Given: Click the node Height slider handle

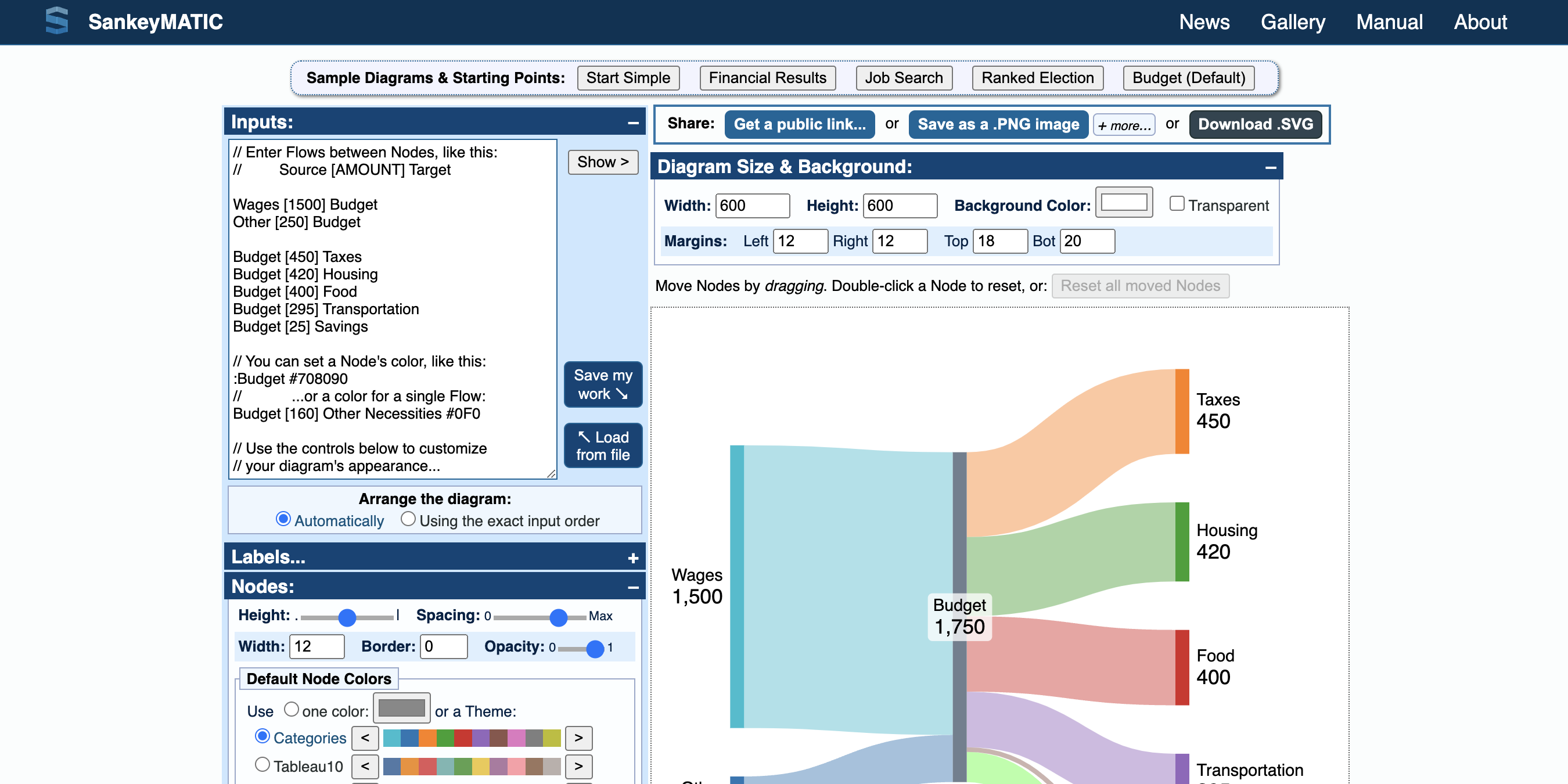Looking at the screenshot, I should coord(347,617).
